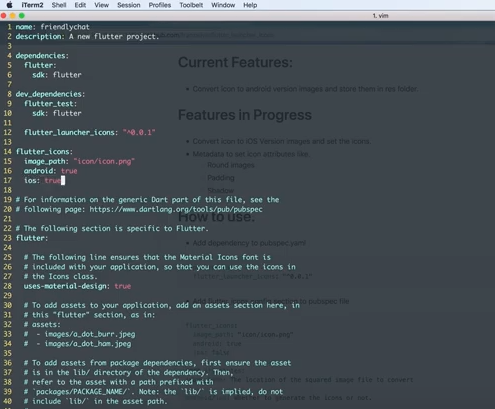This screenshot has width=495, height=409.
Task: Click line number 23 in the gutter
Action: (x=7, y=238)
